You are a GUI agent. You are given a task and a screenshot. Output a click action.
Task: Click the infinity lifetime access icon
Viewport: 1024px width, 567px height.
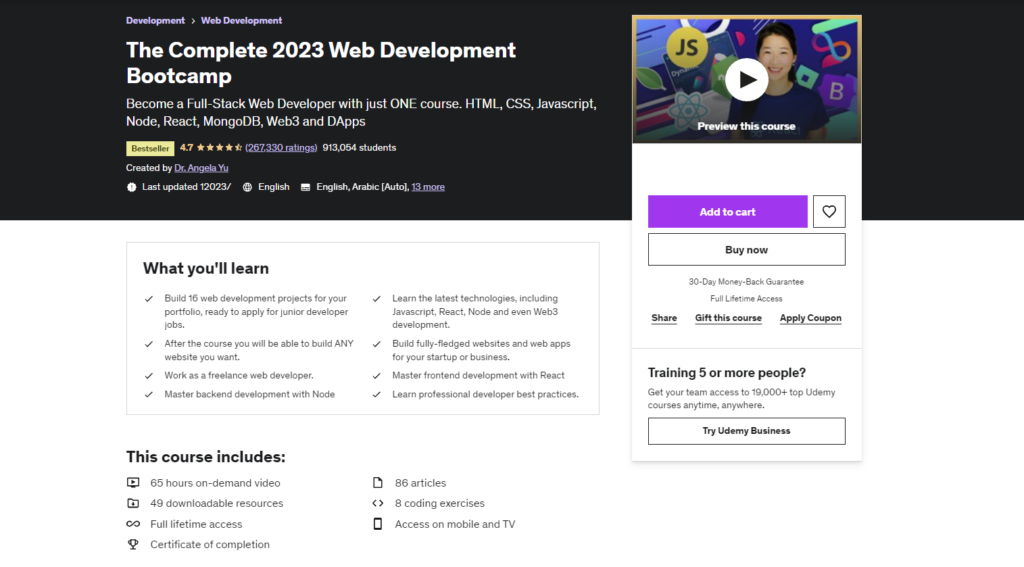pyautogui.click(x=133, y=524)
